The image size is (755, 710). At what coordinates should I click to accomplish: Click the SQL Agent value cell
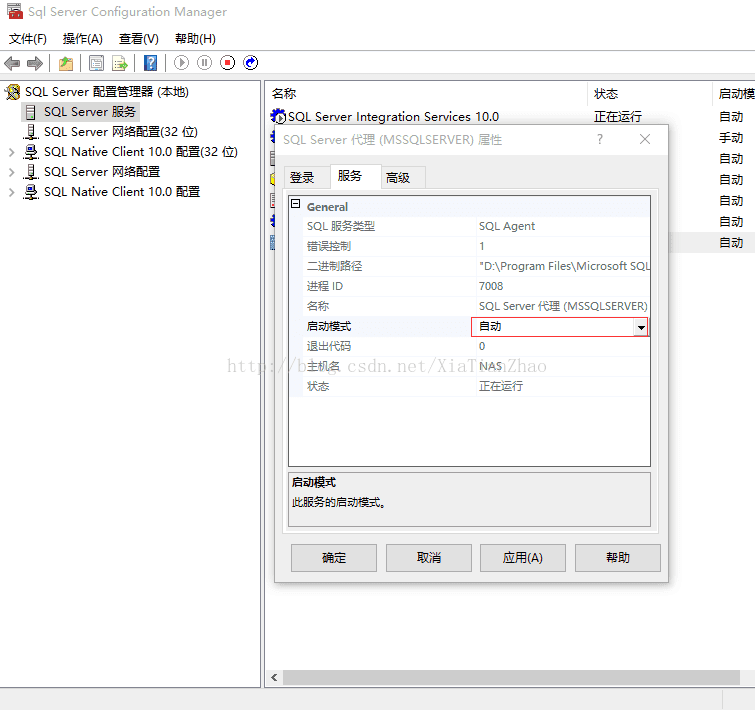tap(507, 226)
